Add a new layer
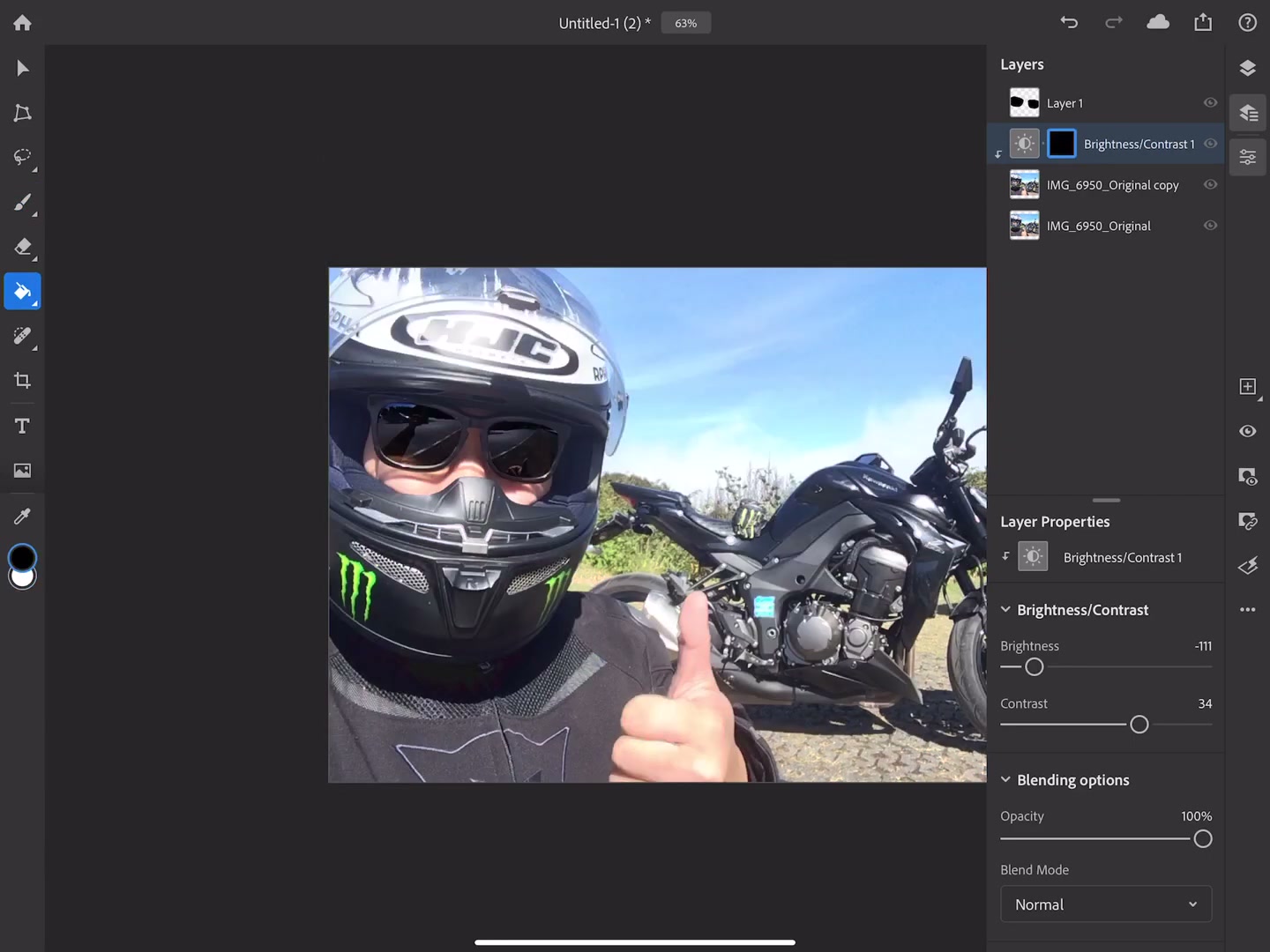This screenshot has height=952, width=1270. 1247,386
